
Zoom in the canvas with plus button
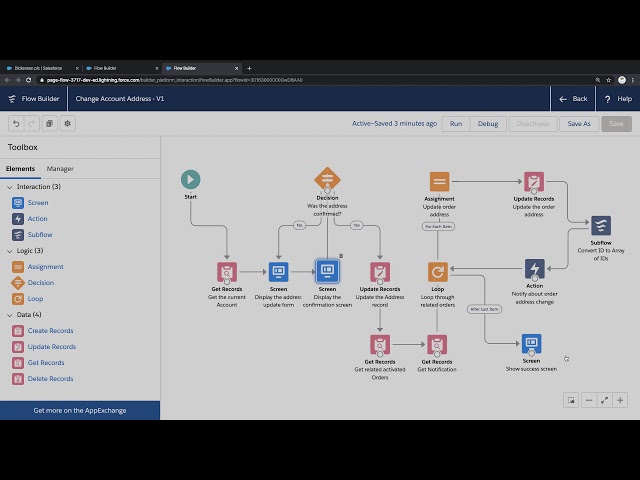[620, 400]
